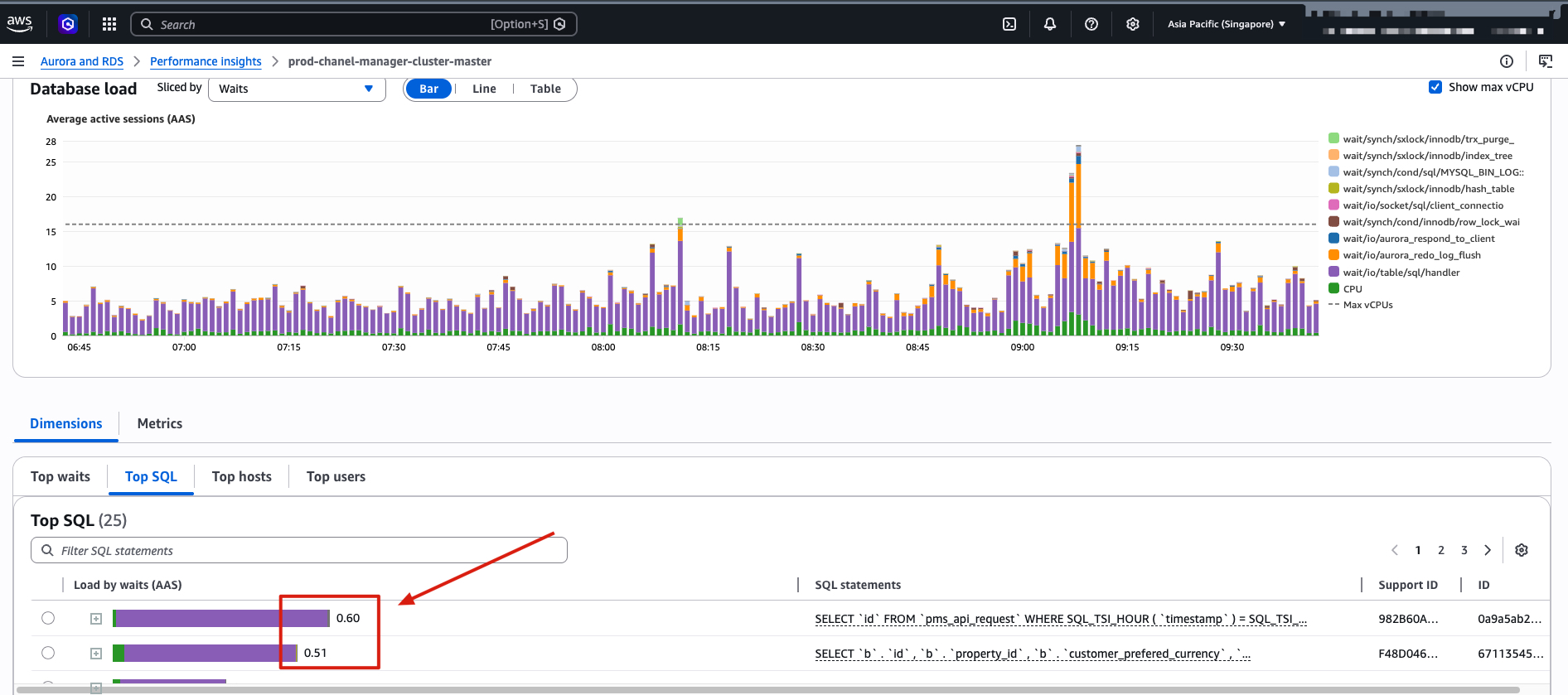Open the SELECT id FROM pms_api_request statement
Viewport: 1568px width, 695px height.
coord(1061,619)
